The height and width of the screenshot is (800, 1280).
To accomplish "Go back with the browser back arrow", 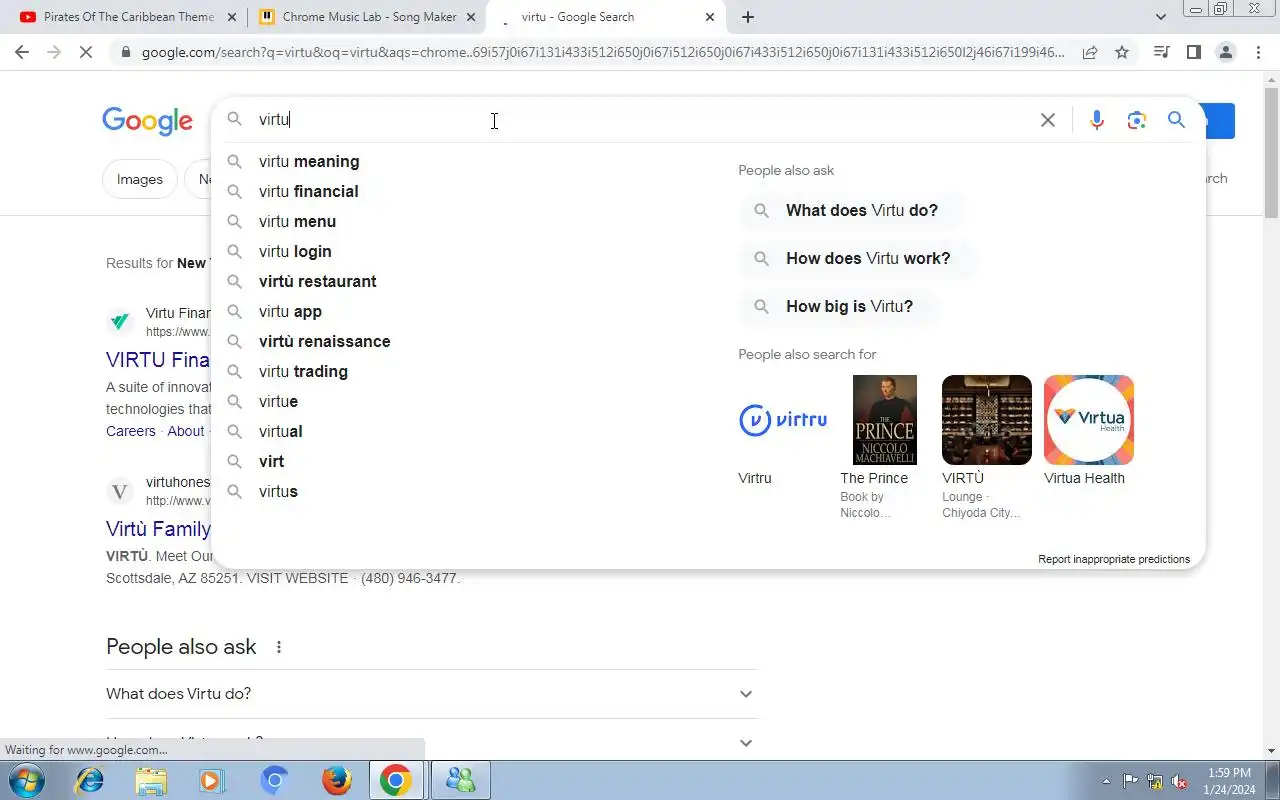I will click(22, 52).
